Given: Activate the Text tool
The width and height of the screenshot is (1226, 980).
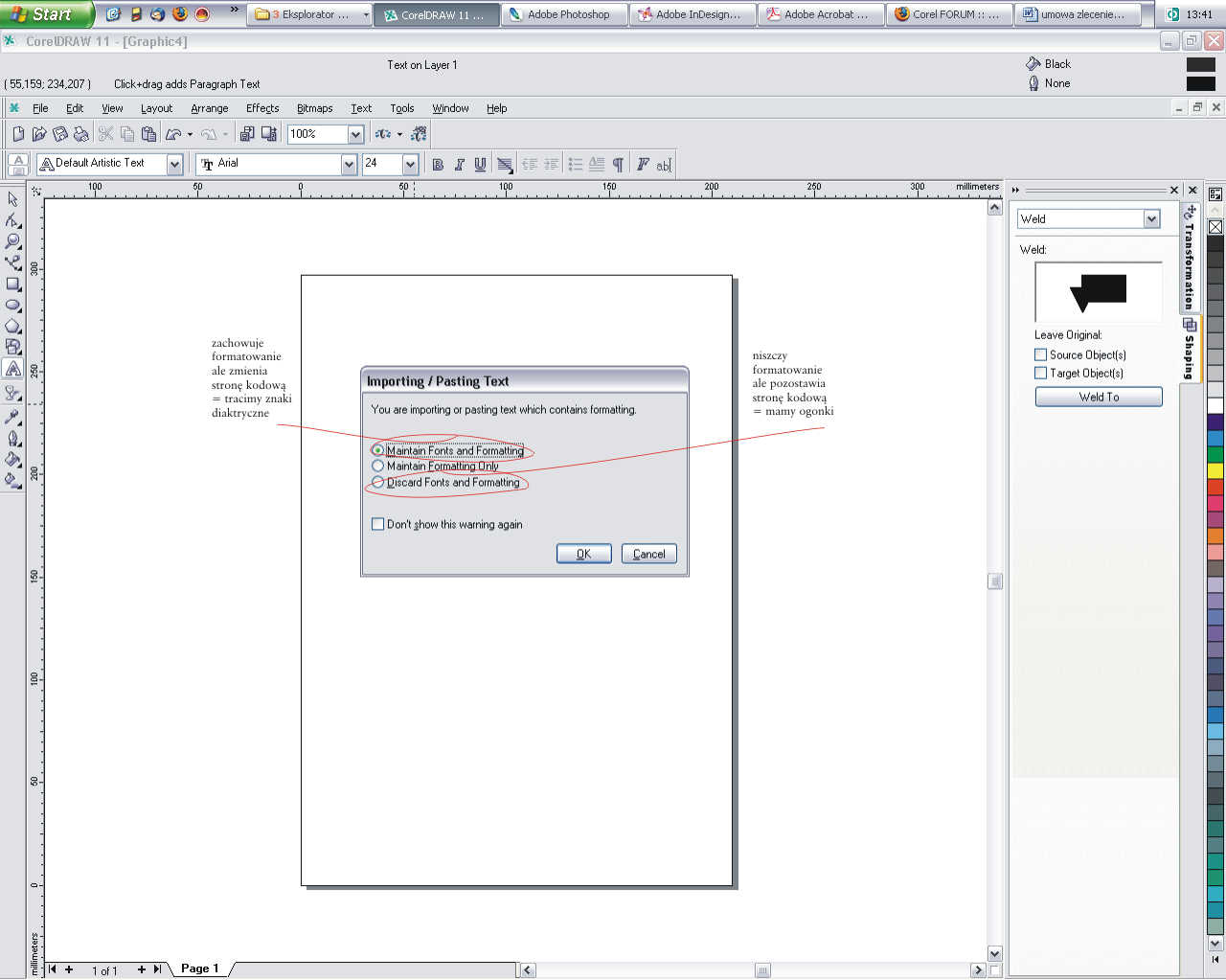Looking at the screenshot, I should [12, 369].
